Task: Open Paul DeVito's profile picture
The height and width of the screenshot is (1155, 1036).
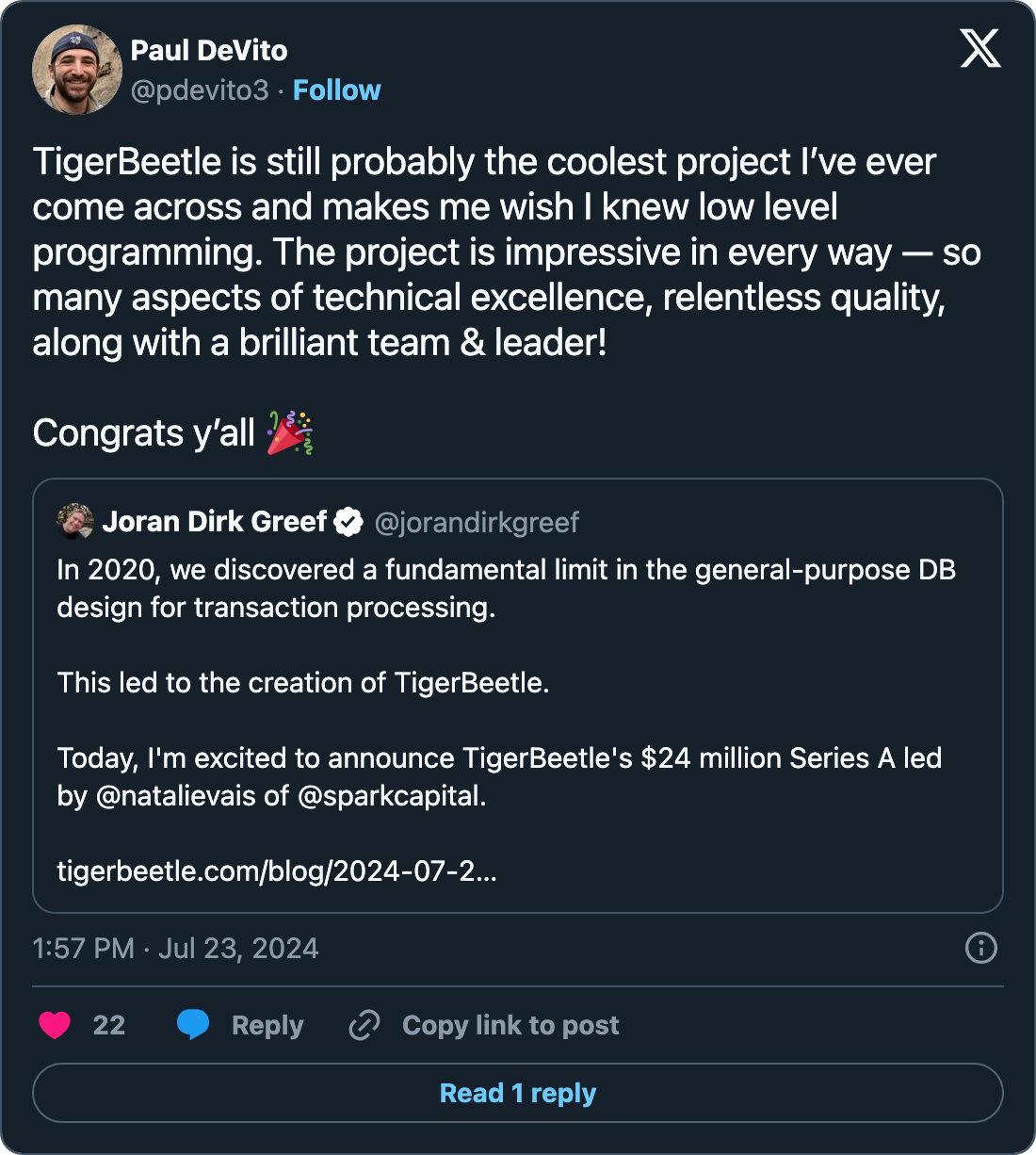Action: (x=77, y=70)
